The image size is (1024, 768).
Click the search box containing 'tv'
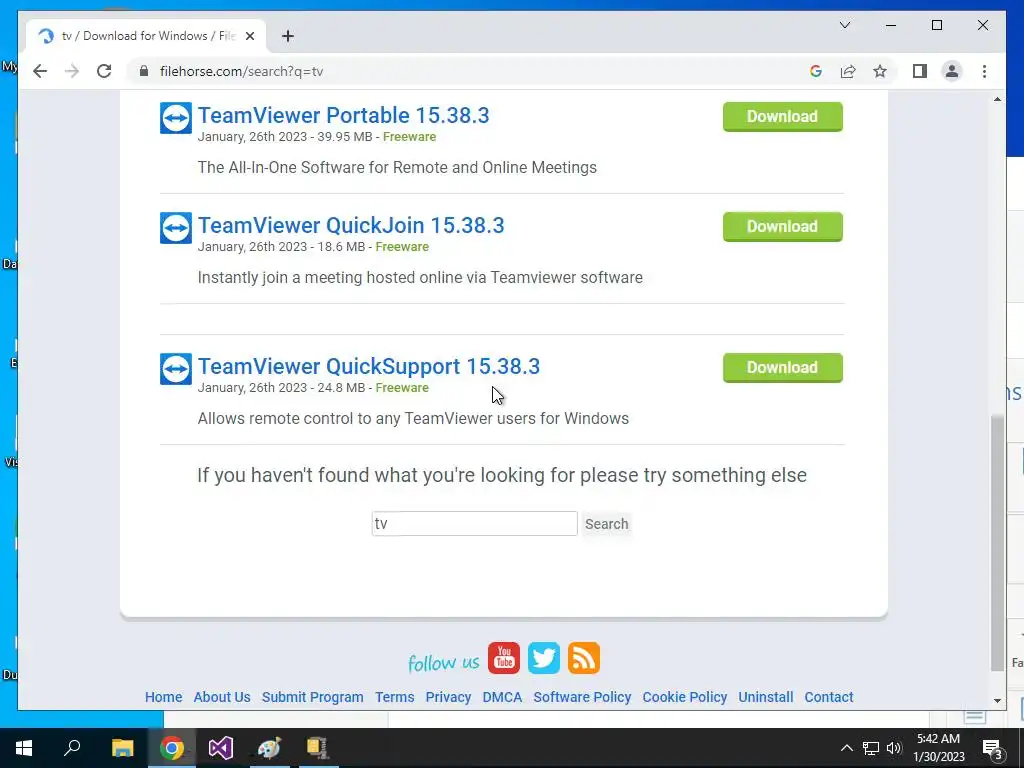point(474,524)
